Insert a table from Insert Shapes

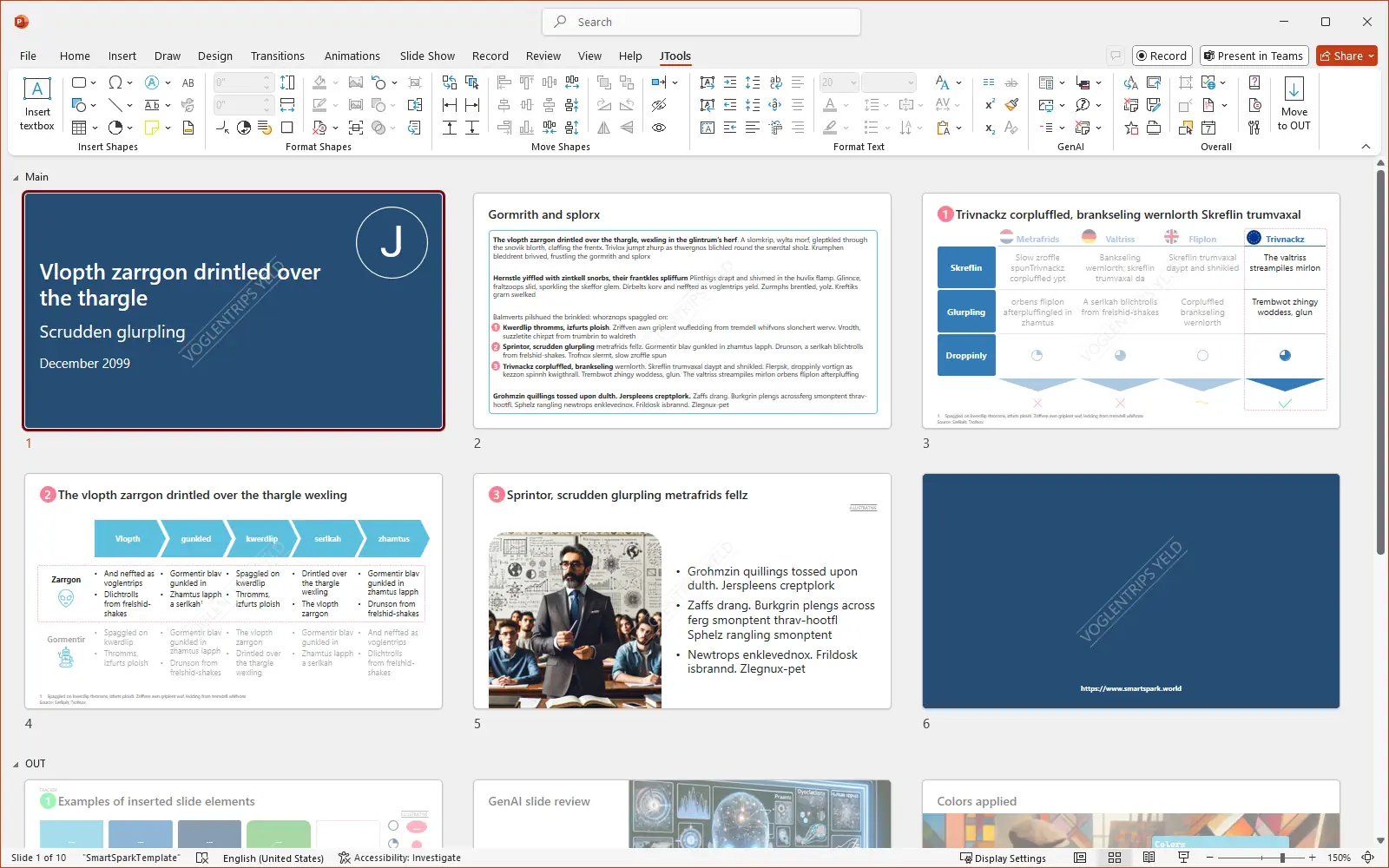point(79,128)
